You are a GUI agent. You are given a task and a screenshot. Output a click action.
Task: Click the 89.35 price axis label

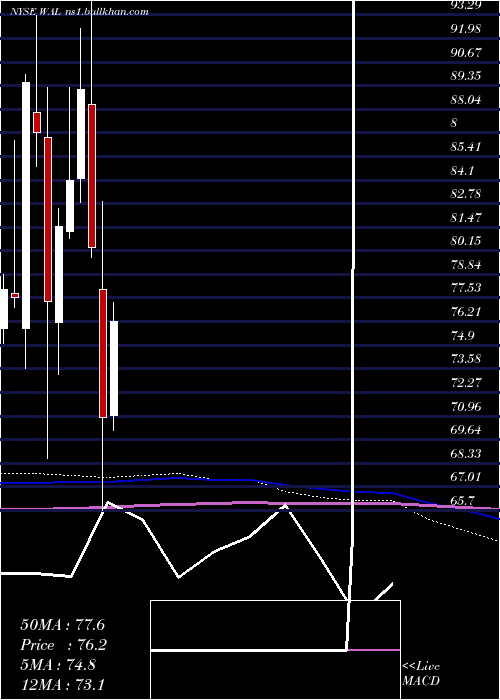pyautogui.click(x=466, y=75)
